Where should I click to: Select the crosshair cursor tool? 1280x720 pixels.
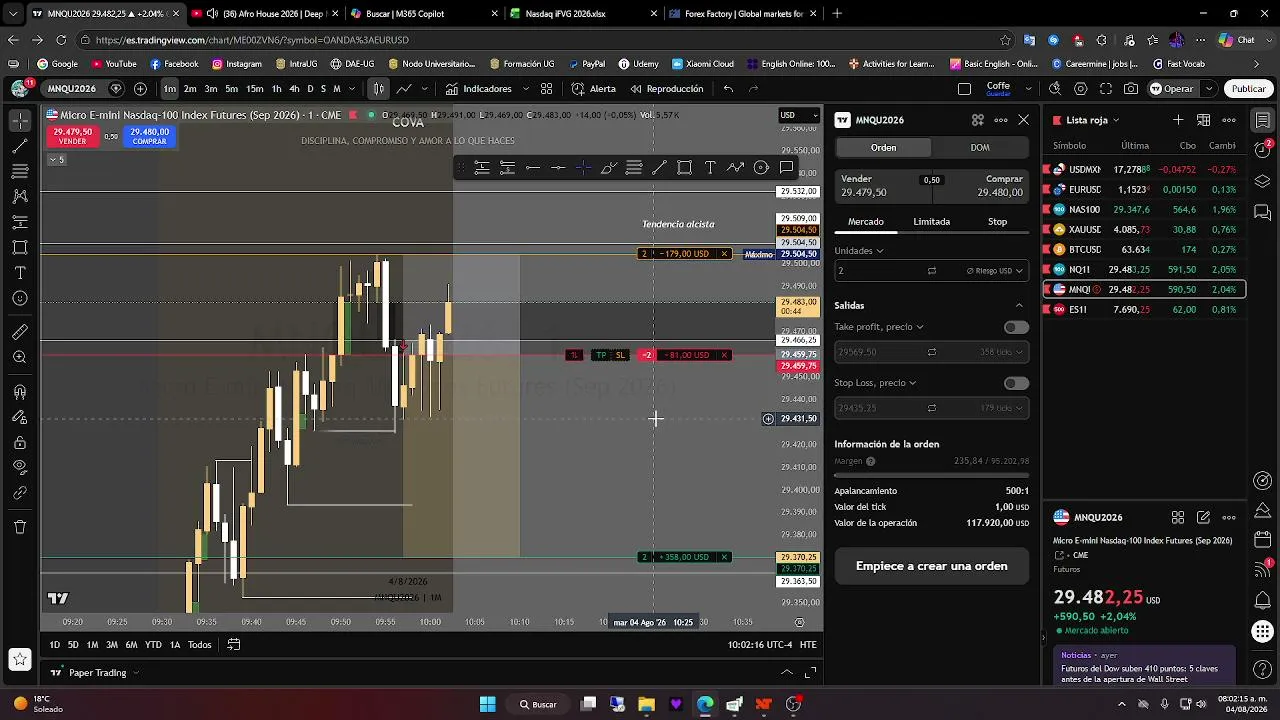tap(20, 121)
